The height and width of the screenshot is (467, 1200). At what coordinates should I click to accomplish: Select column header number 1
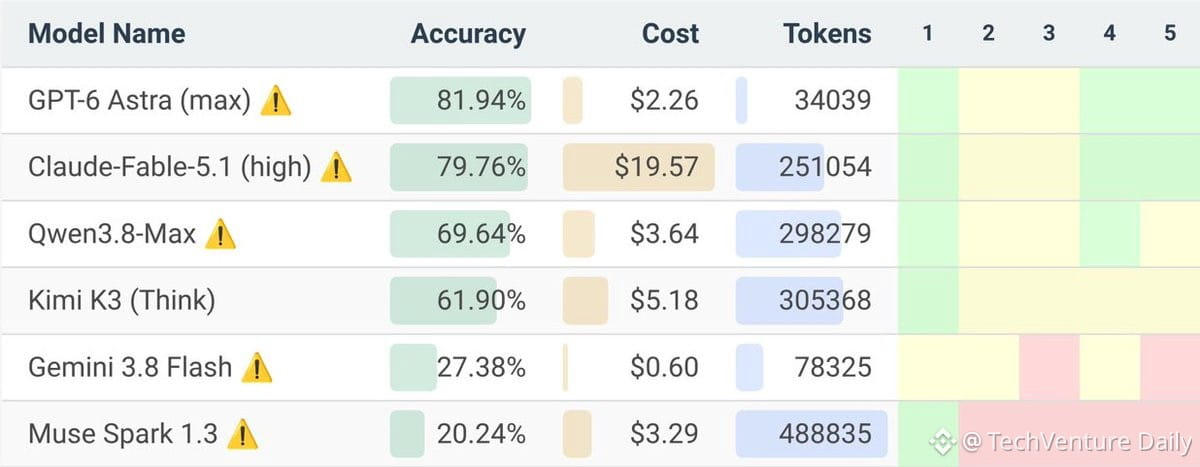coord(928,33)
